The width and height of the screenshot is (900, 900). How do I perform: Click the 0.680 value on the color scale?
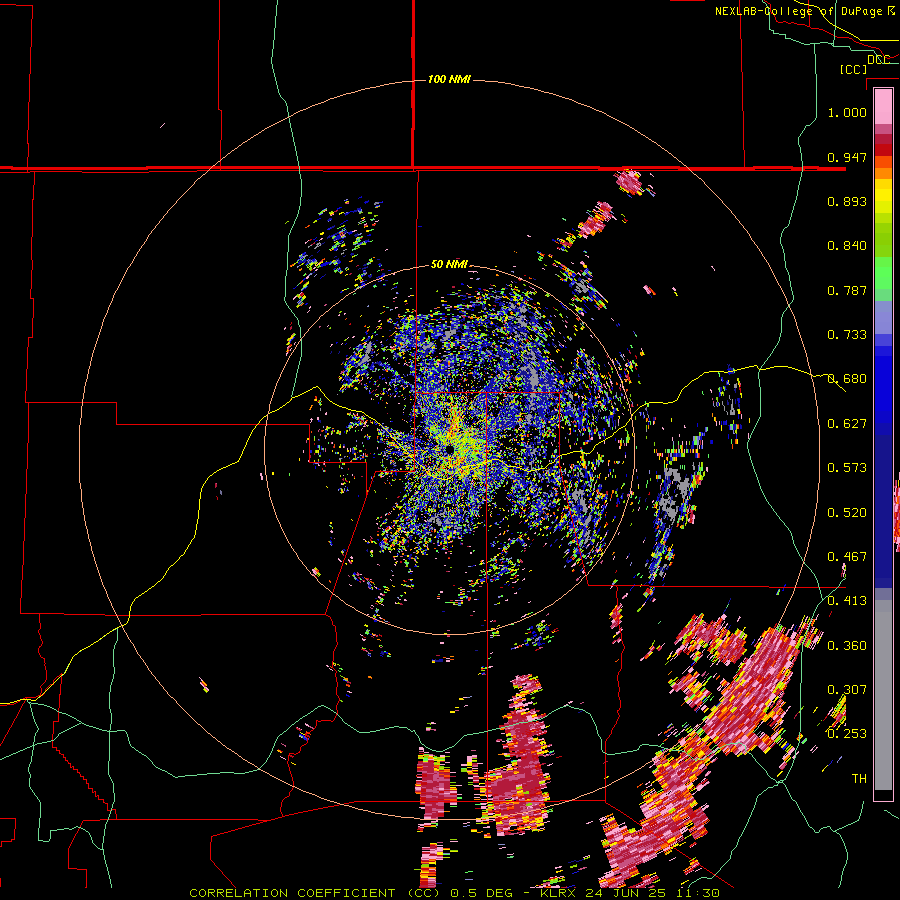847,379
